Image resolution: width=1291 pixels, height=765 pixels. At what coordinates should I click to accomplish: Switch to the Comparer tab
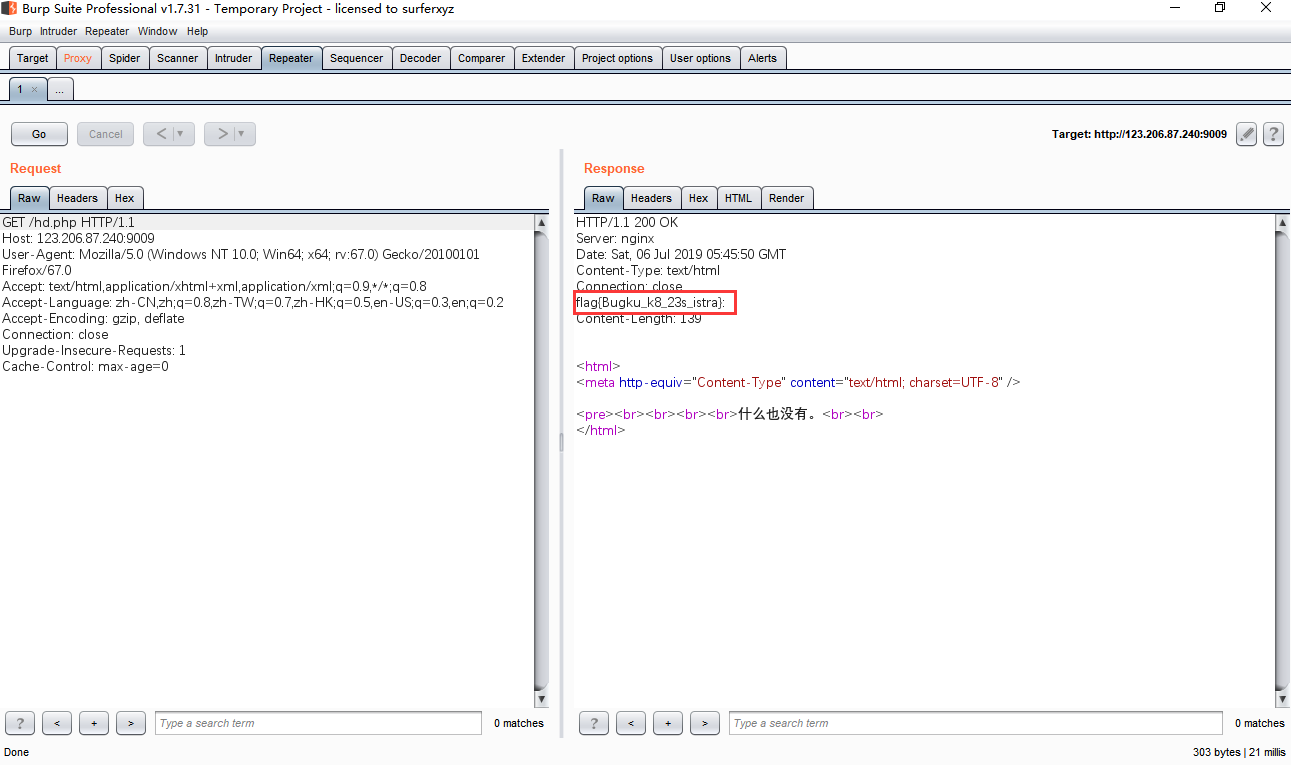(482, 58)
